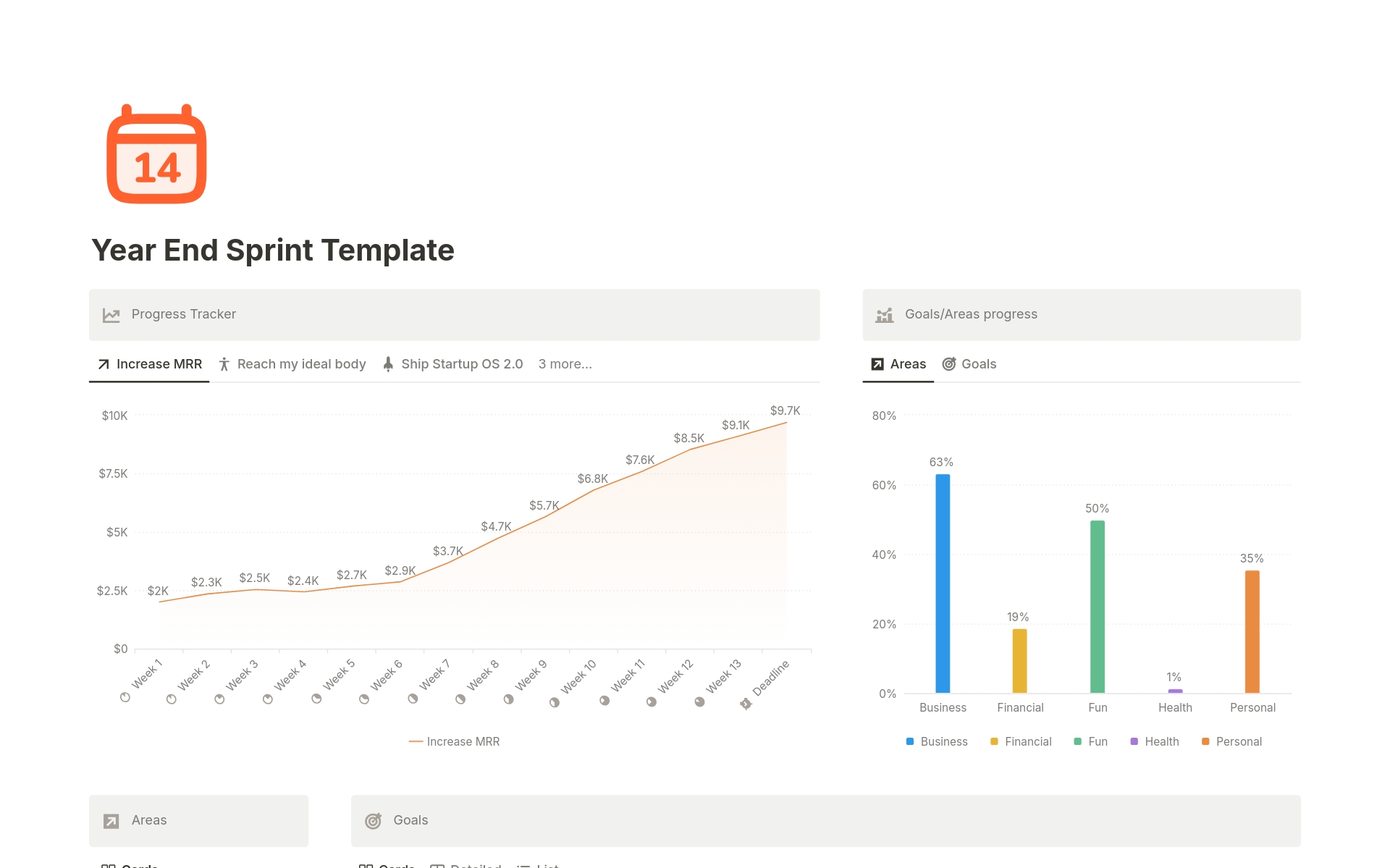Viewport: 1390px width, 868px height.
Task: Click the clock icon under the Week 1 label
Action: pos(125,699)
